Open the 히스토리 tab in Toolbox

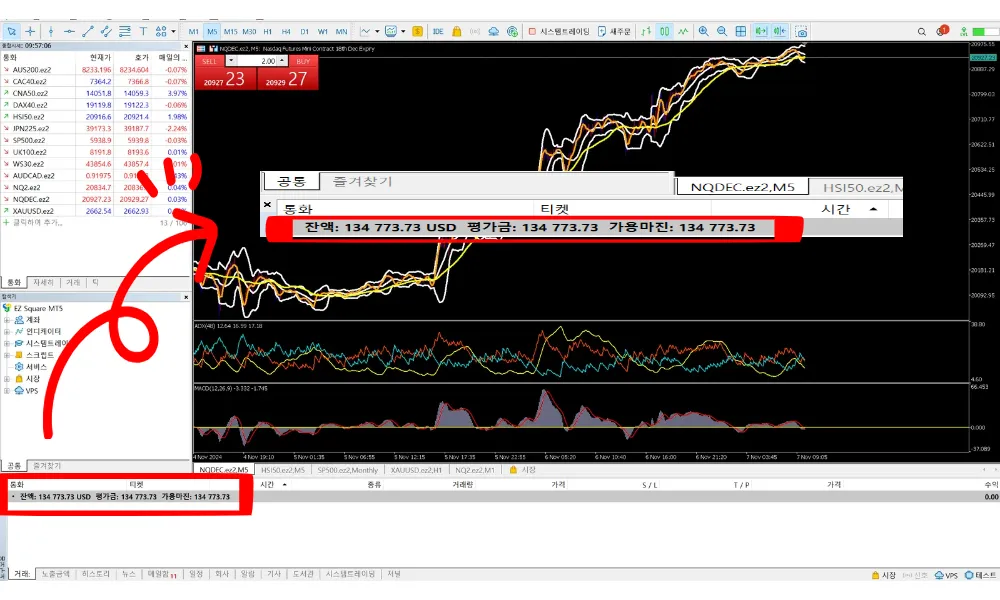96,574
